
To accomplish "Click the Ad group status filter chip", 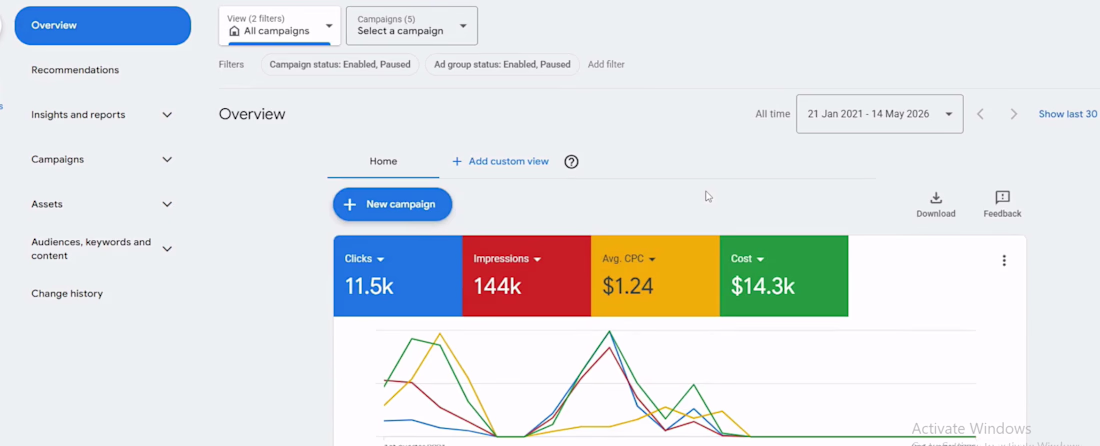I will (502, 65).
